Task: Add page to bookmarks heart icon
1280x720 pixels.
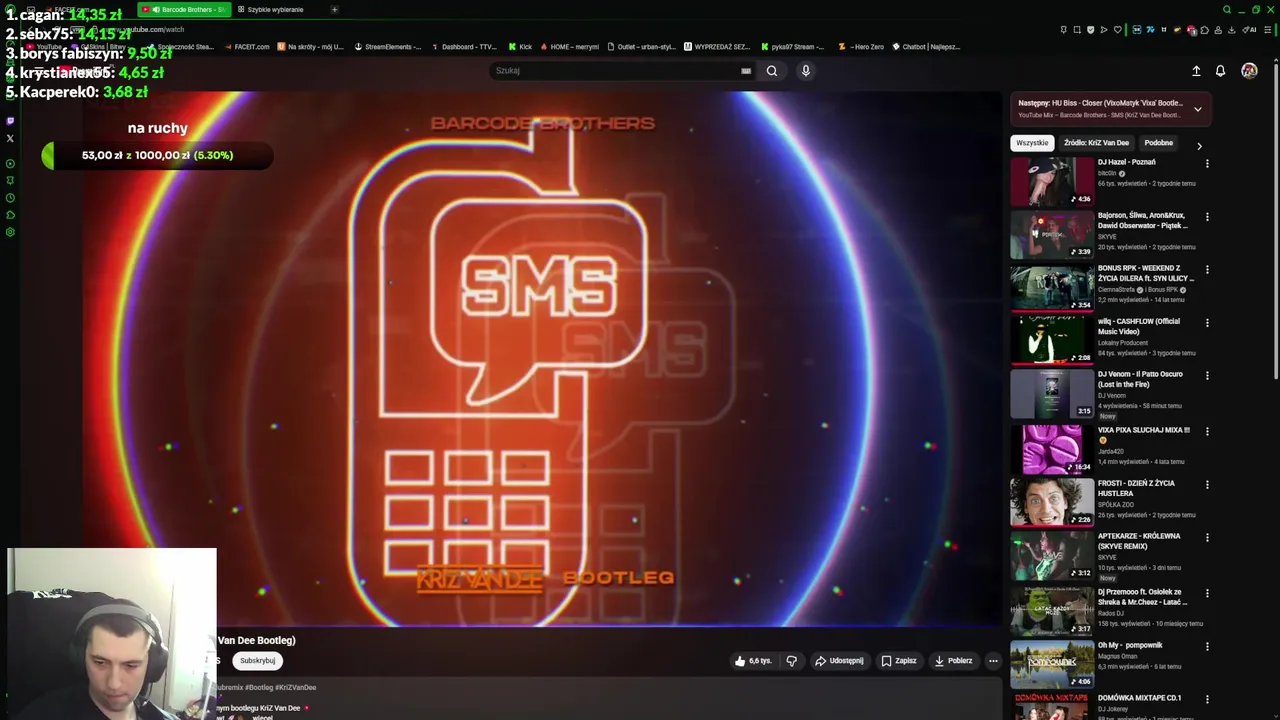Action: [x=1118, y=30]
